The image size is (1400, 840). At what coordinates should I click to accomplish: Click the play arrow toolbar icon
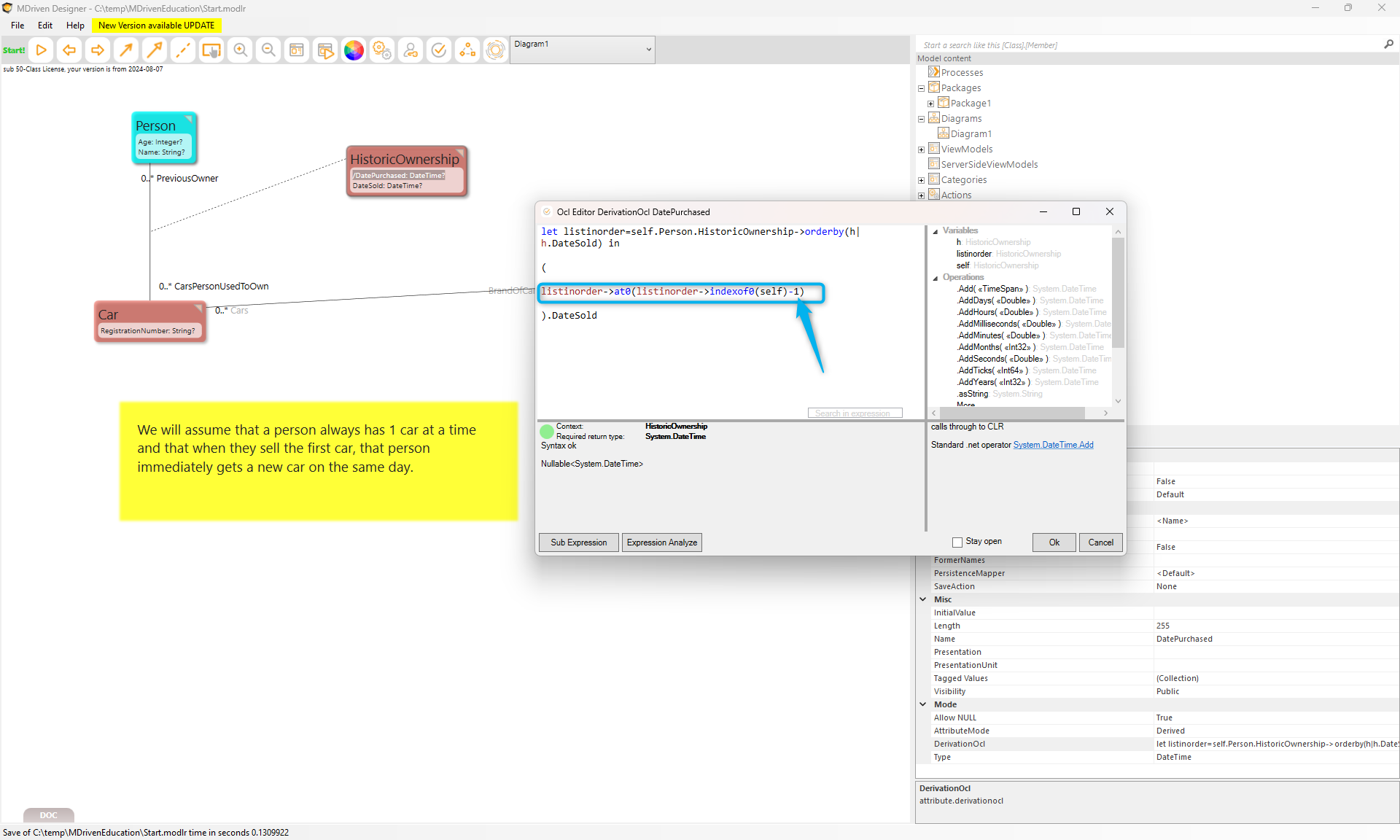(x=42, y=50)
